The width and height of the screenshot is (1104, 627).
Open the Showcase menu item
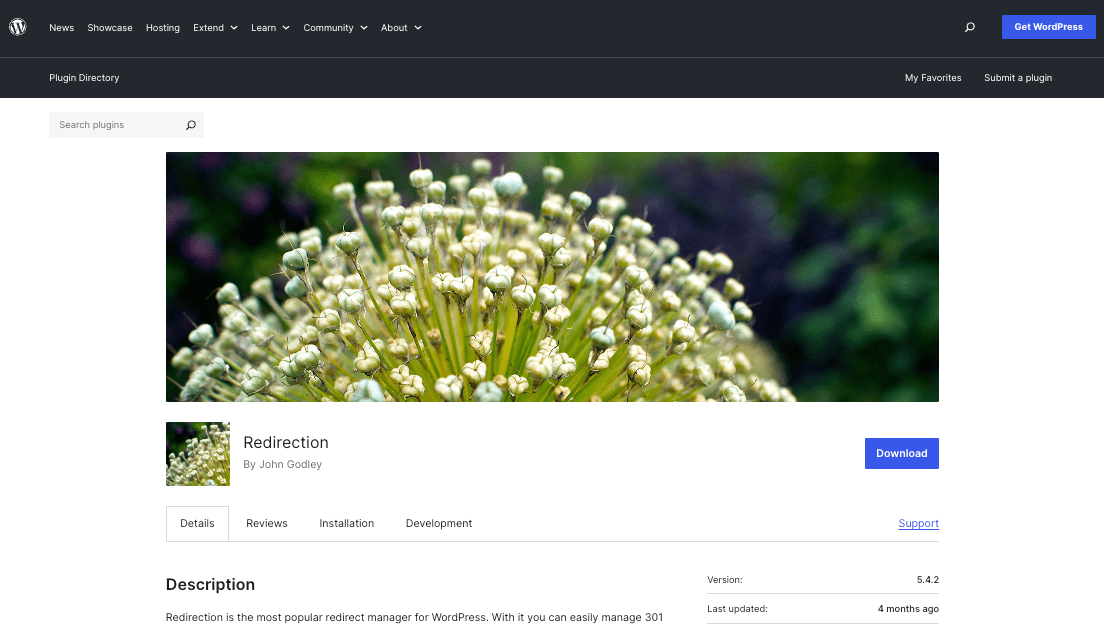[x=110, y=28]
